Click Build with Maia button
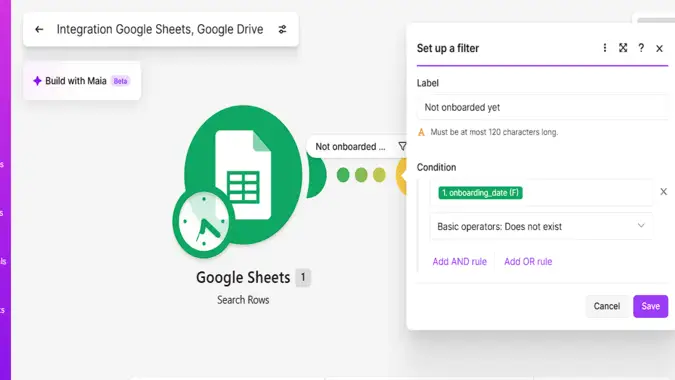Viewport: 675px width, 380px height. coord(82,81)
